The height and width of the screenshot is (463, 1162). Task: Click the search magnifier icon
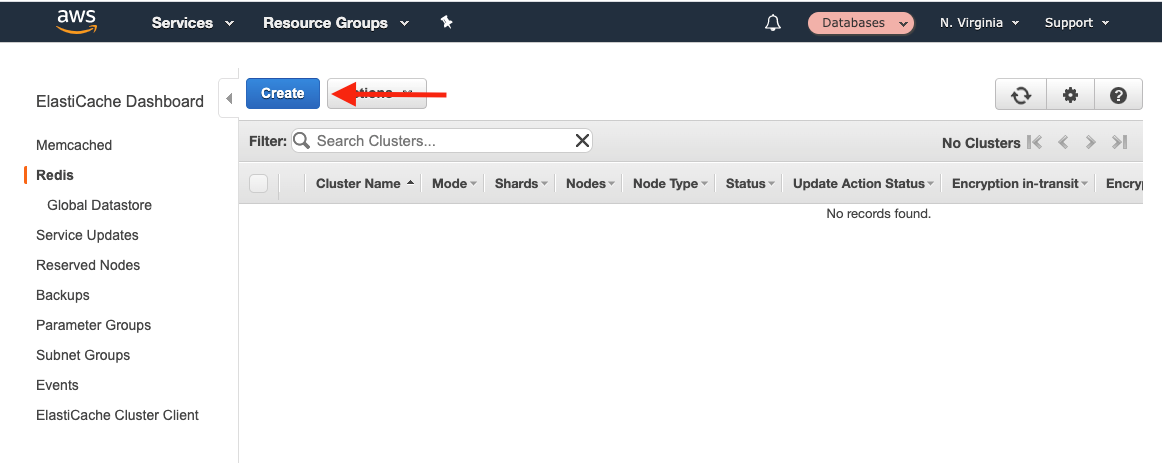point(302,141)
